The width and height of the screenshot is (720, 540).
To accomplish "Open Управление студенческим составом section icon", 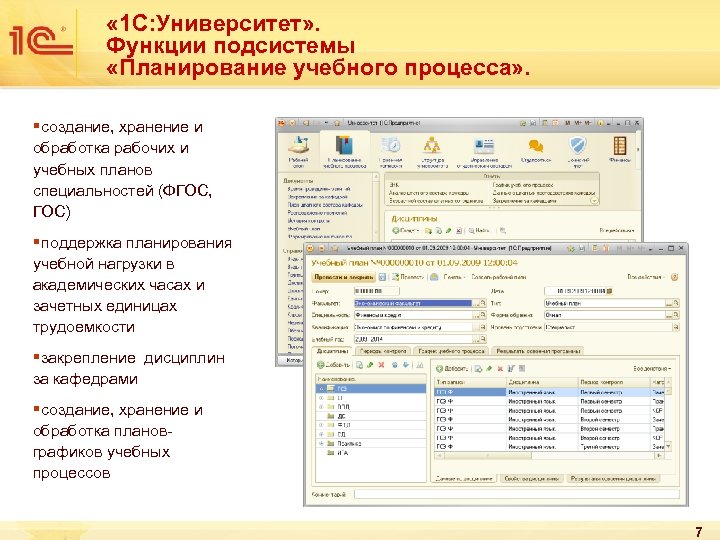I will [484, 146].
